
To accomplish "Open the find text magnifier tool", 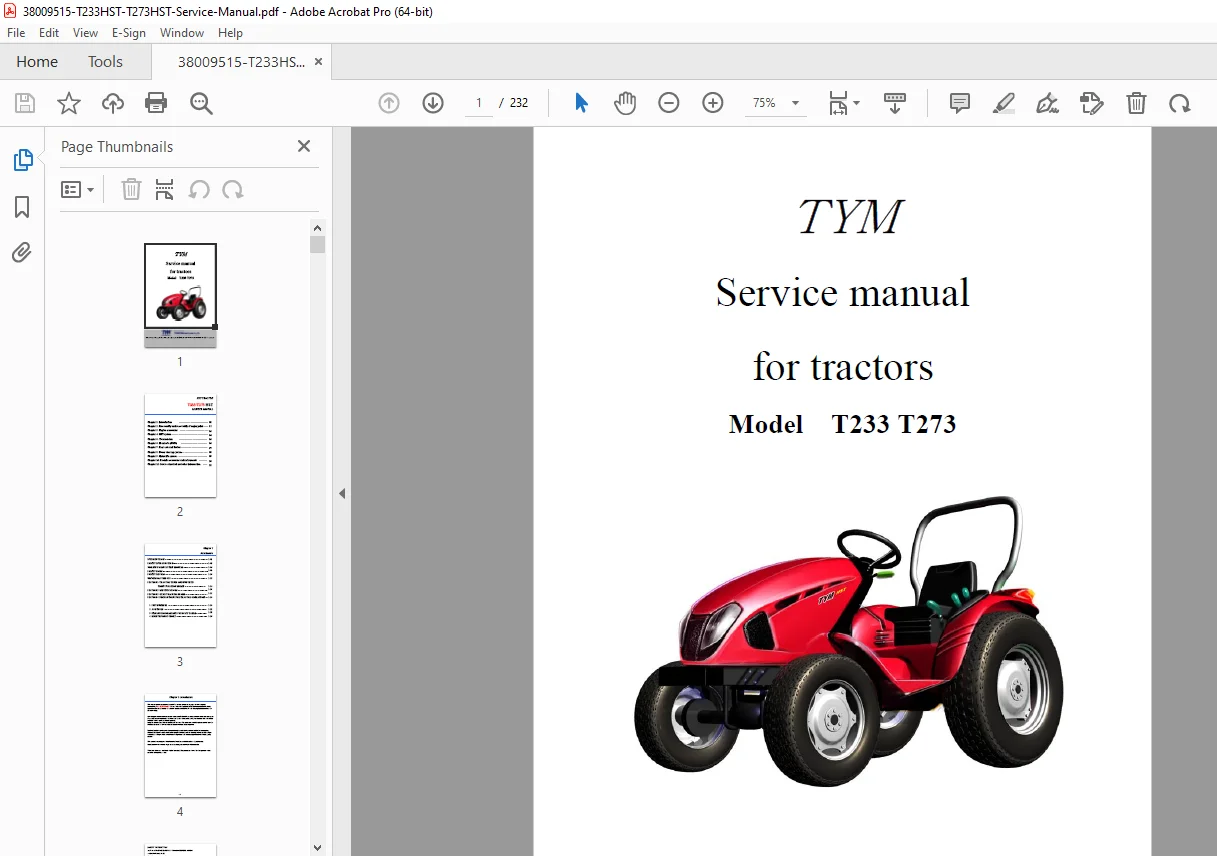I will click(x=201, y=103).
